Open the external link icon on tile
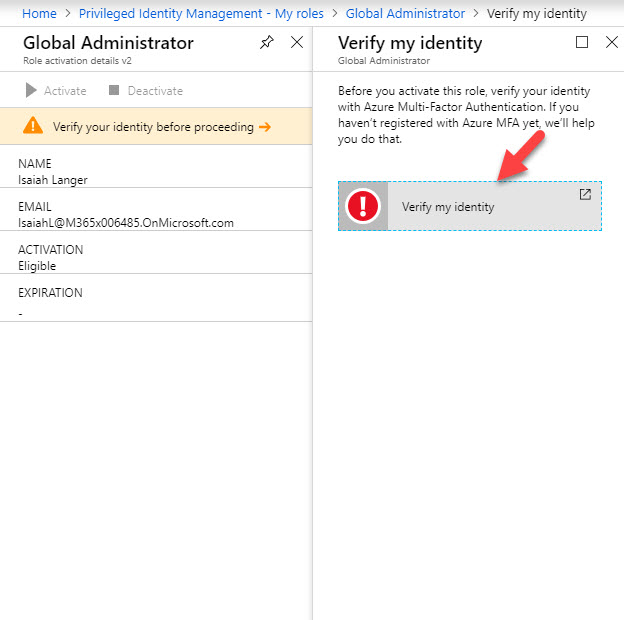The image size is (624, 620). [585, 194]
